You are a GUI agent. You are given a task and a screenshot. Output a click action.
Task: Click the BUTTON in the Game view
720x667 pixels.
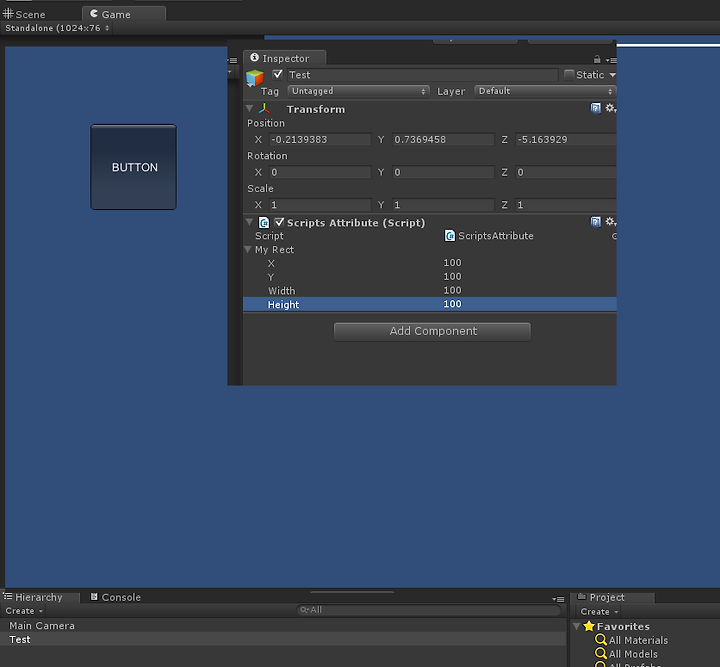133,167
